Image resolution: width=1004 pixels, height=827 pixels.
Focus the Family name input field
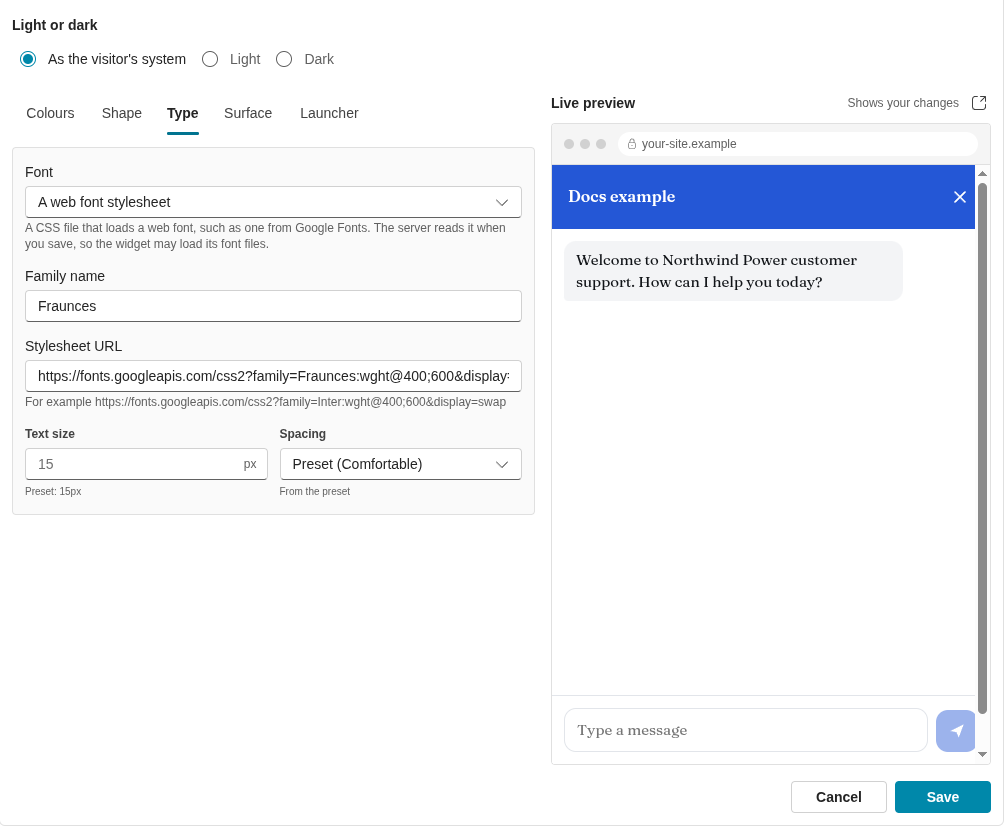tap(273, 306)
